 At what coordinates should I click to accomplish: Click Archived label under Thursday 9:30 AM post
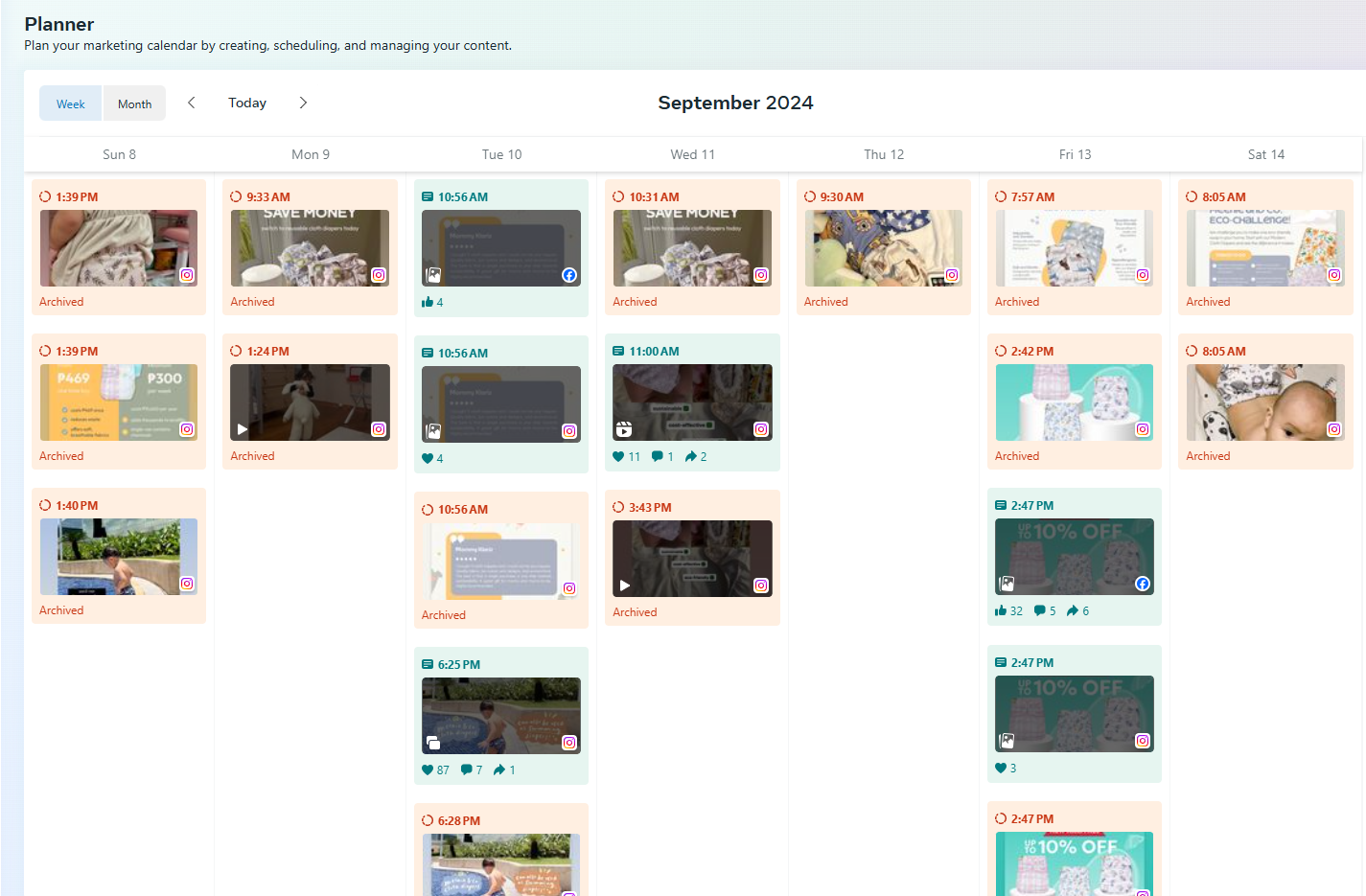point(826,302)
